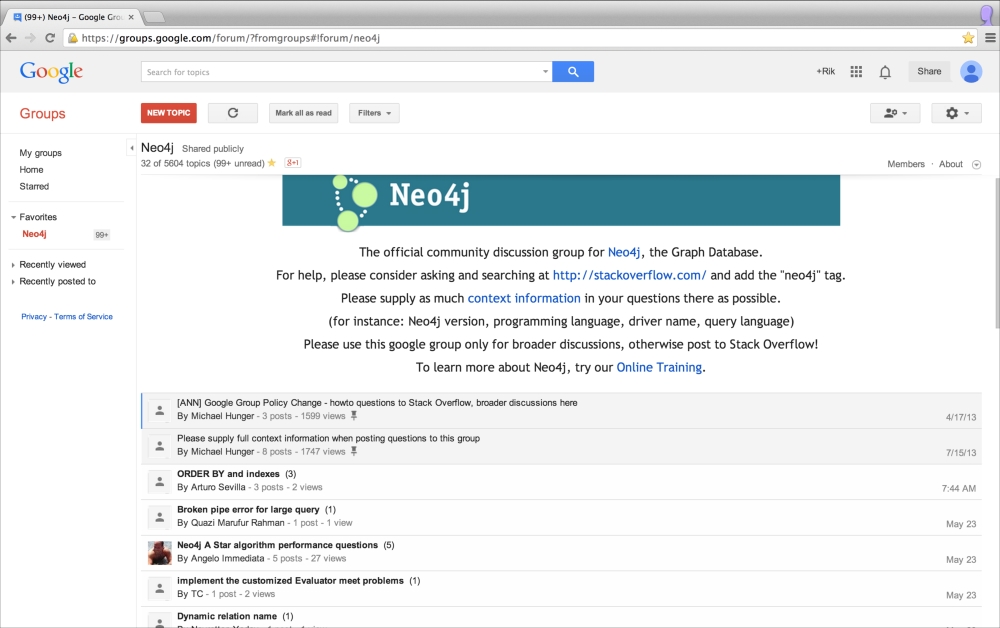Click avatar icon beside ORDER BY and indexes
Screen dimensions: 1000x628
[159, 481]
